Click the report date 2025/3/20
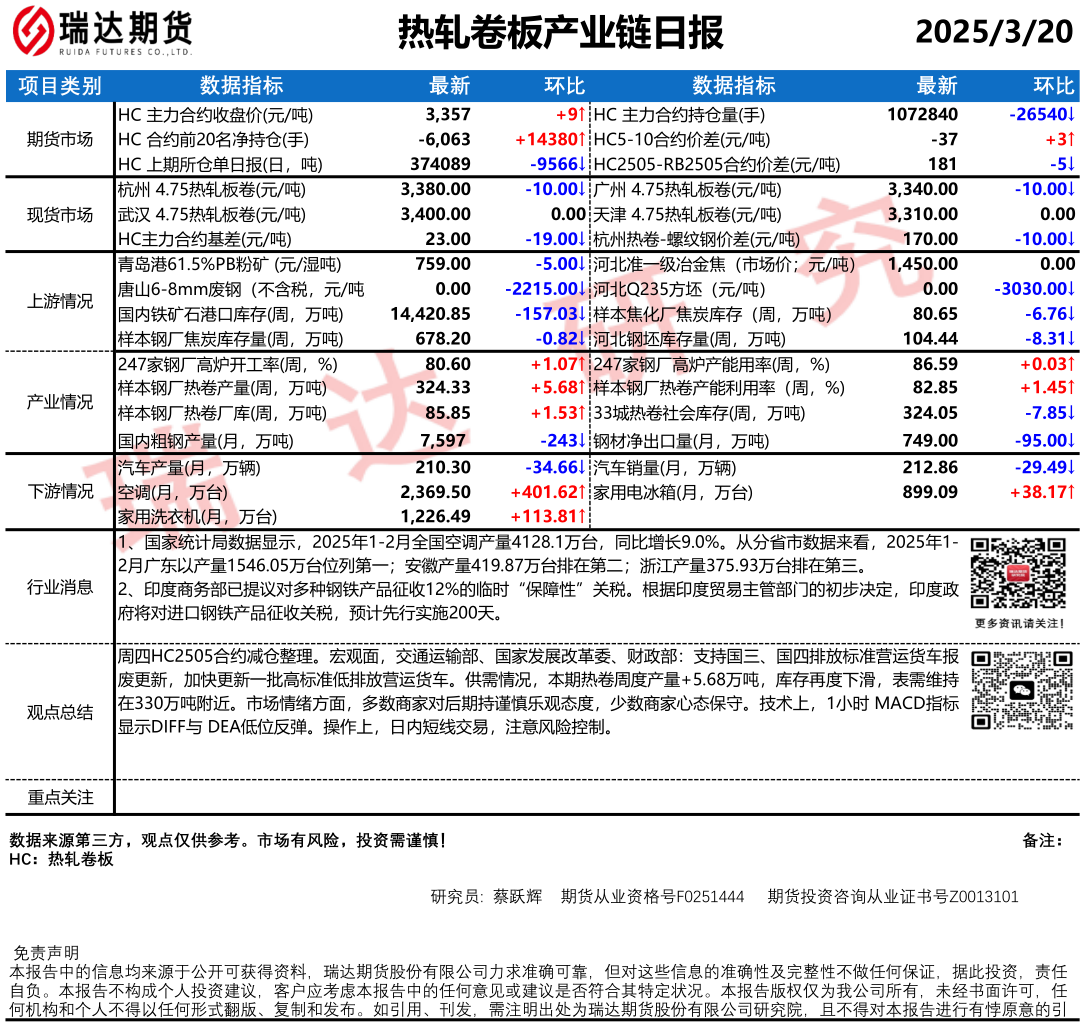The height and width of the screenshot is (1026, 1084). click(993, 33)
